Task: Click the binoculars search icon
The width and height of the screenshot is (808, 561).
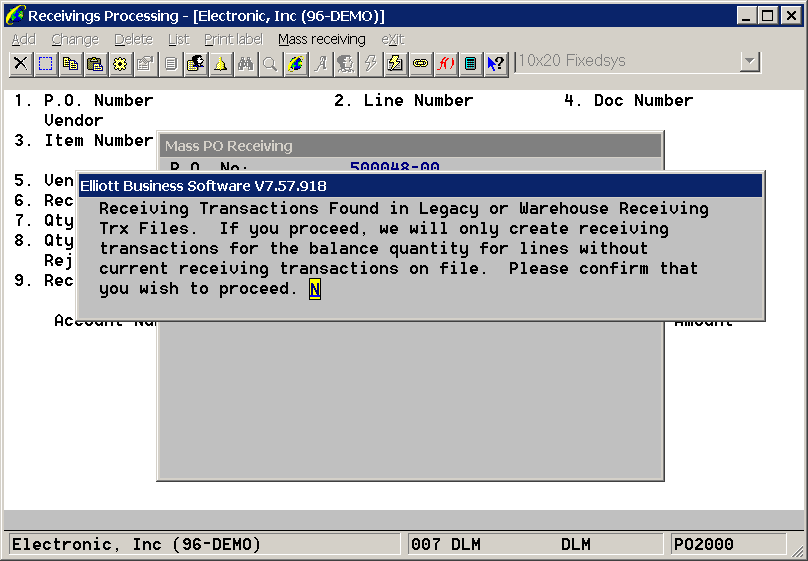Action: (246, 64)
